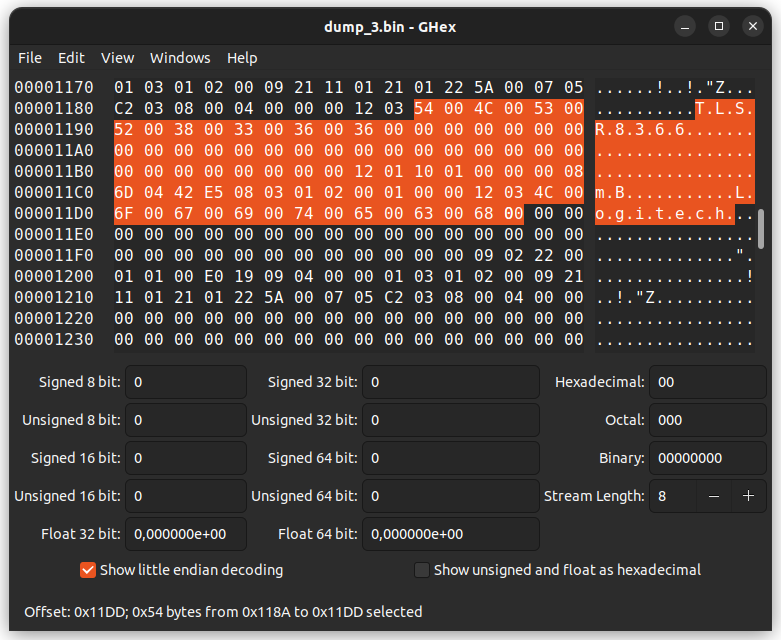
Task: Disable Show little endian decoding
Action: [x=88, y=570]
